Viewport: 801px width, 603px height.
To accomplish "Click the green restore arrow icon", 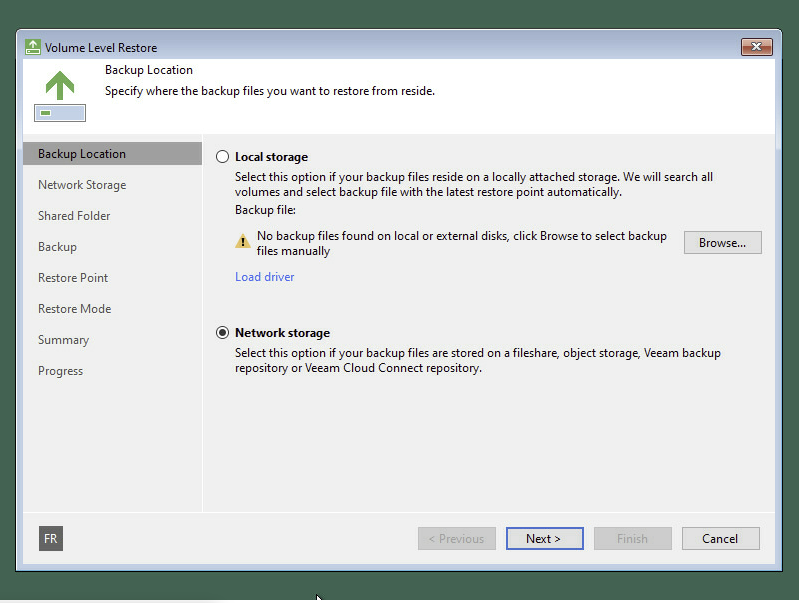I will pyautogui.click(x=60, y=84).
